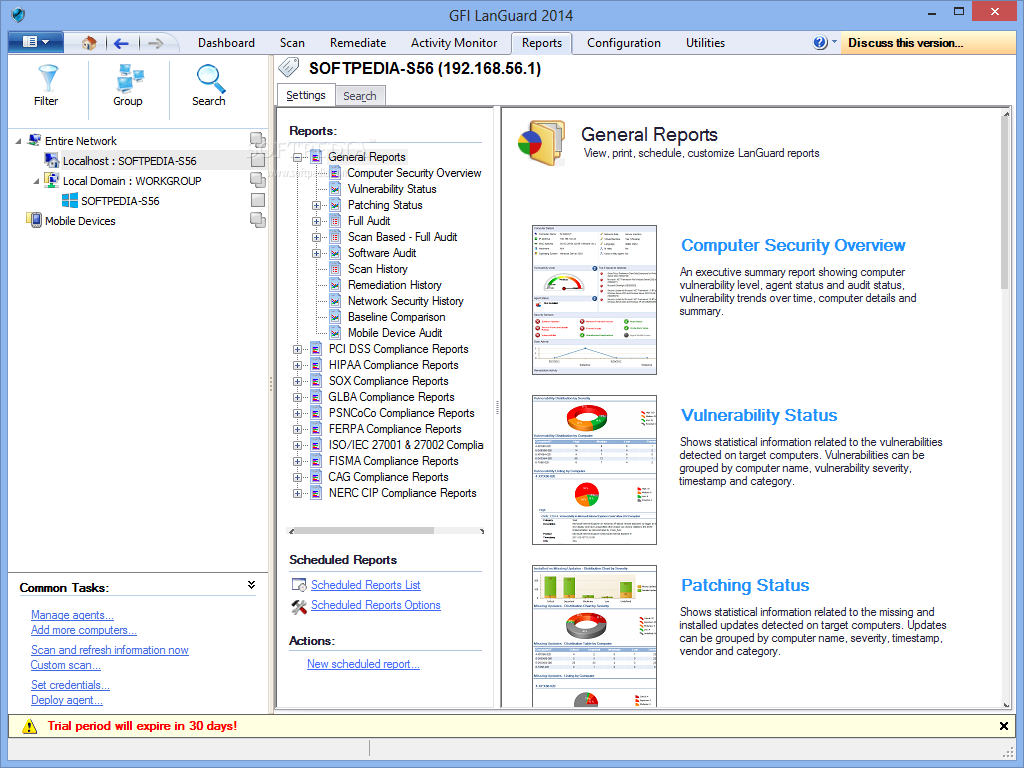Open the Configuration tab
Image resolution: width=1024 pixels, height=768 pixels.
pos(624,42)
